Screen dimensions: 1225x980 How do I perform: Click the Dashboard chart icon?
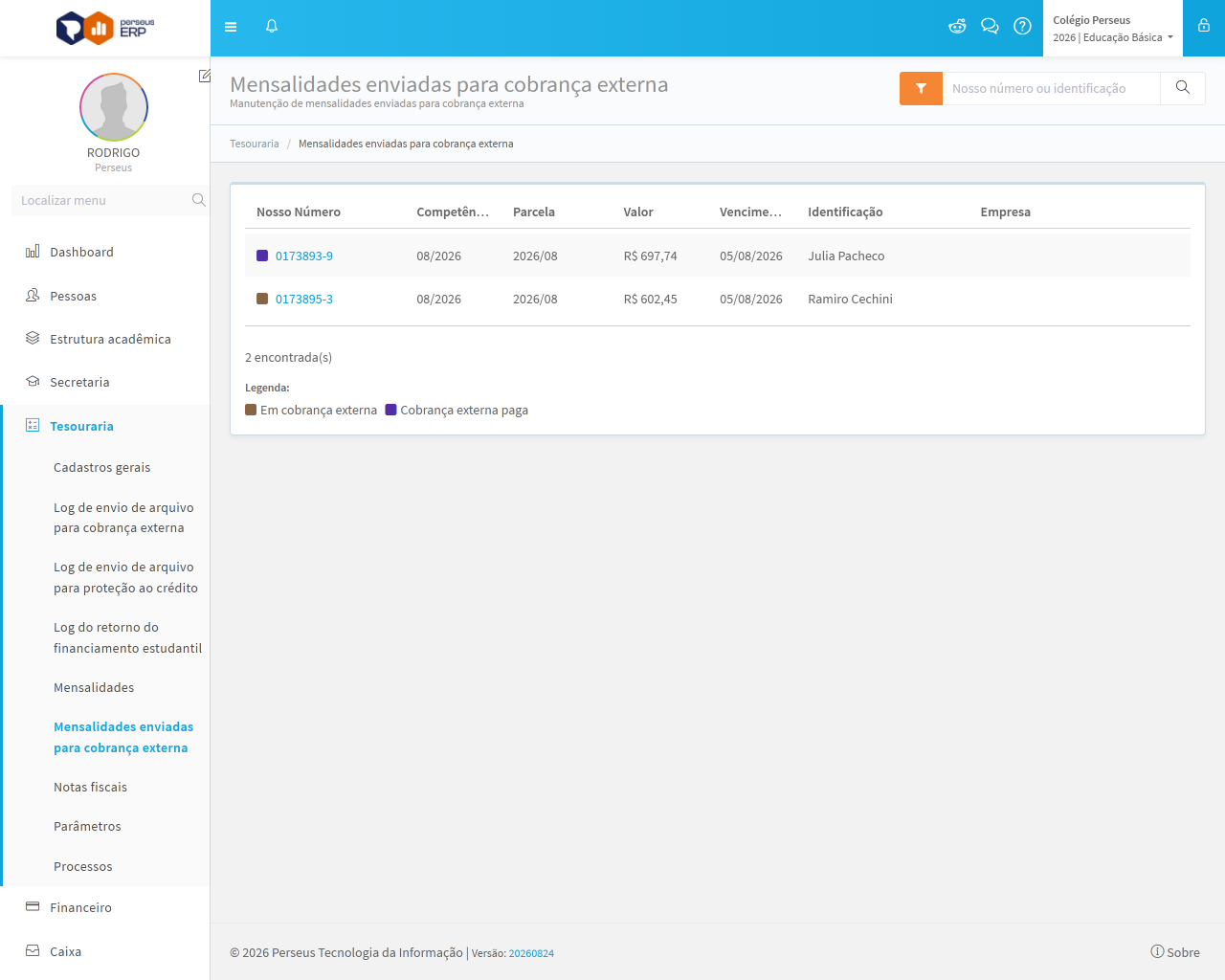[33, 252]
